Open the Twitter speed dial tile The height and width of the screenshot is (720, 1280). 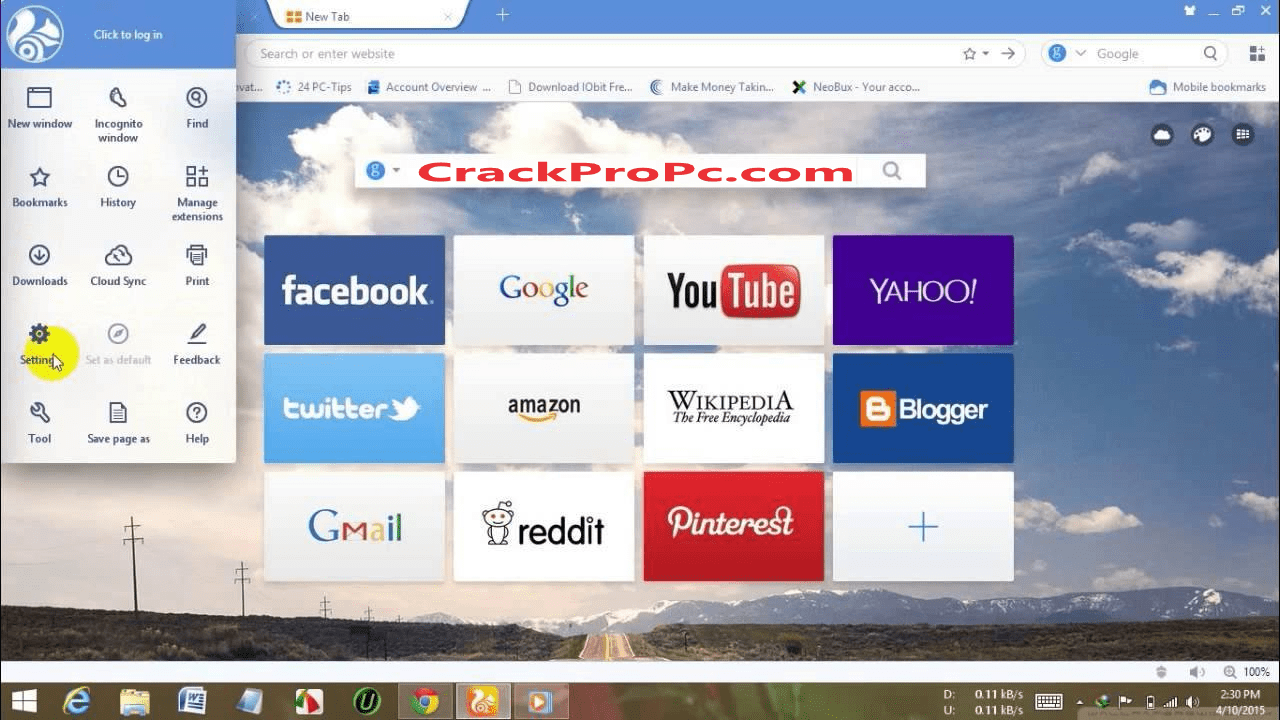tap(354, 408)
